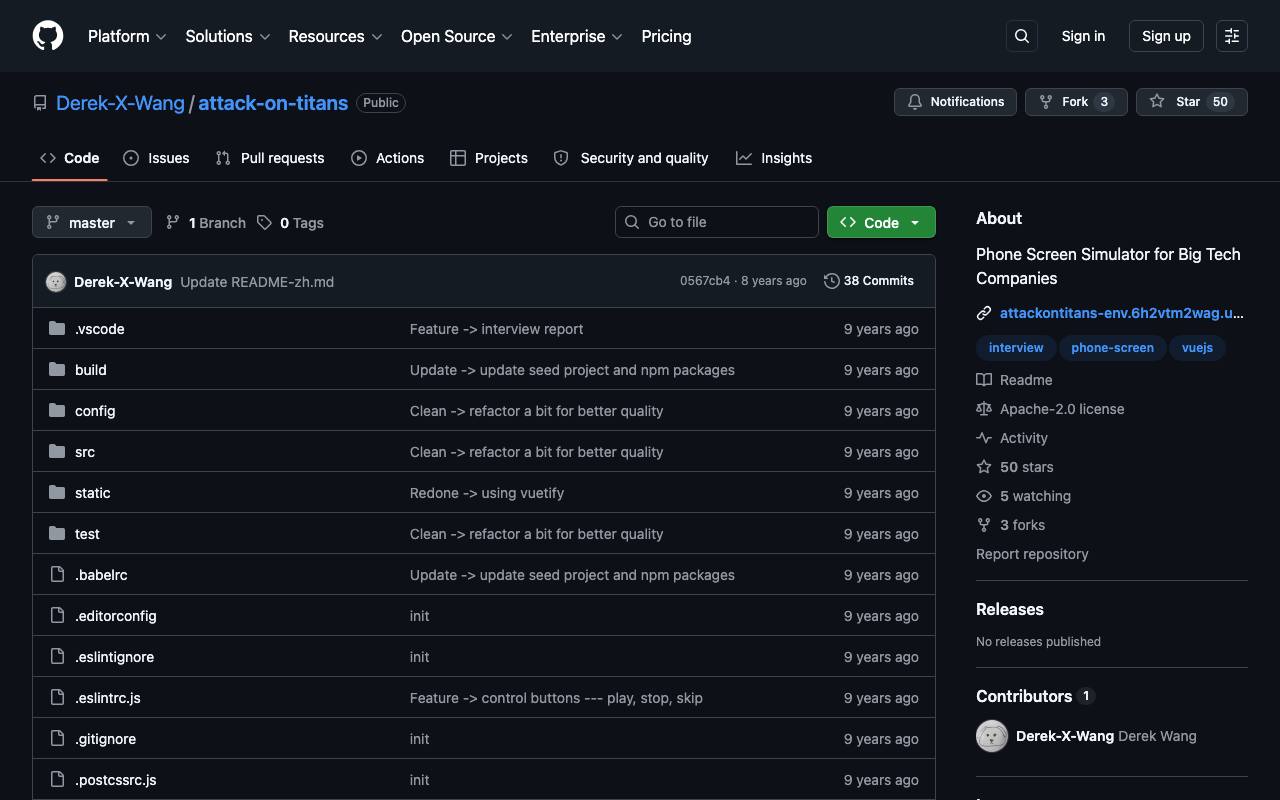This screenshot has height=800, width=1280.
Task: Open the attack-on-titans repository link
Action: click(273, 103)
